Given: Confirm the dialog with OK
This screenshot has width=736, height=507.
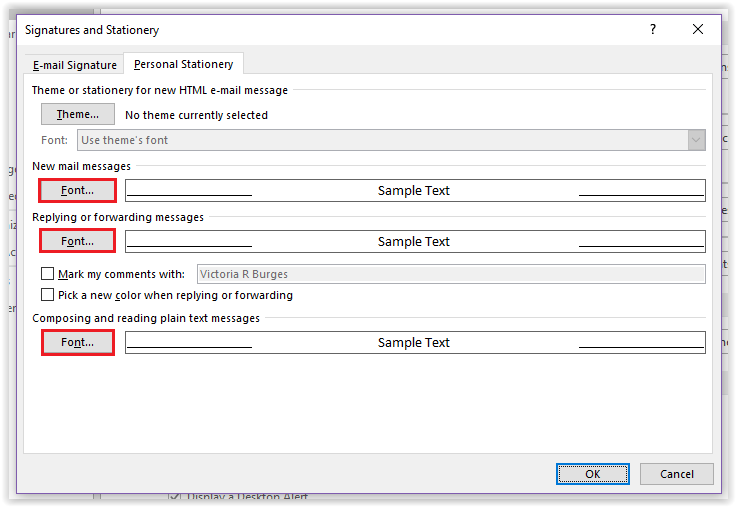Looking at the screenshot, I should pos(593,474).
